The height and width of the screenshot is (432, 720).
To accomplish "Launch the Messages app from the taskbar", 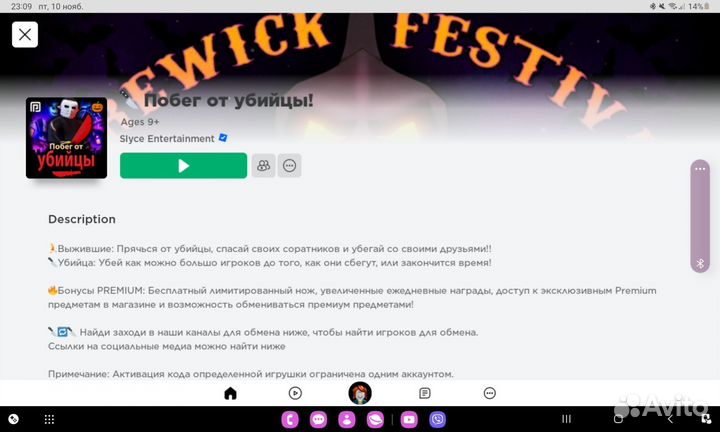I will 318,419.
